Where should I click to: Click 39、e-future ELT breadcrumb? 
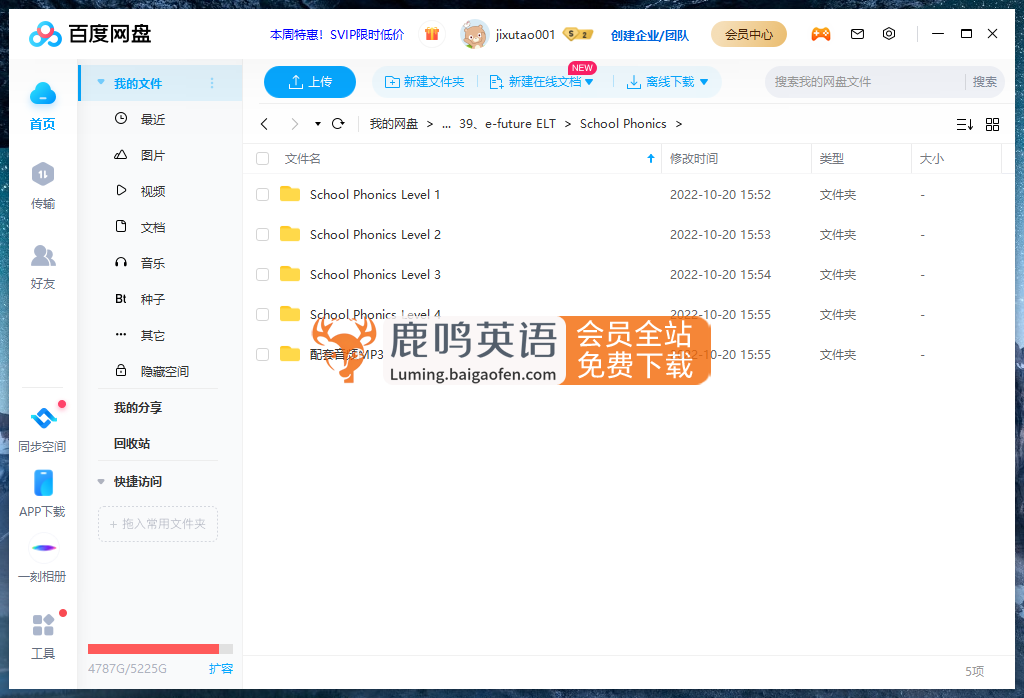coord(507,124)
